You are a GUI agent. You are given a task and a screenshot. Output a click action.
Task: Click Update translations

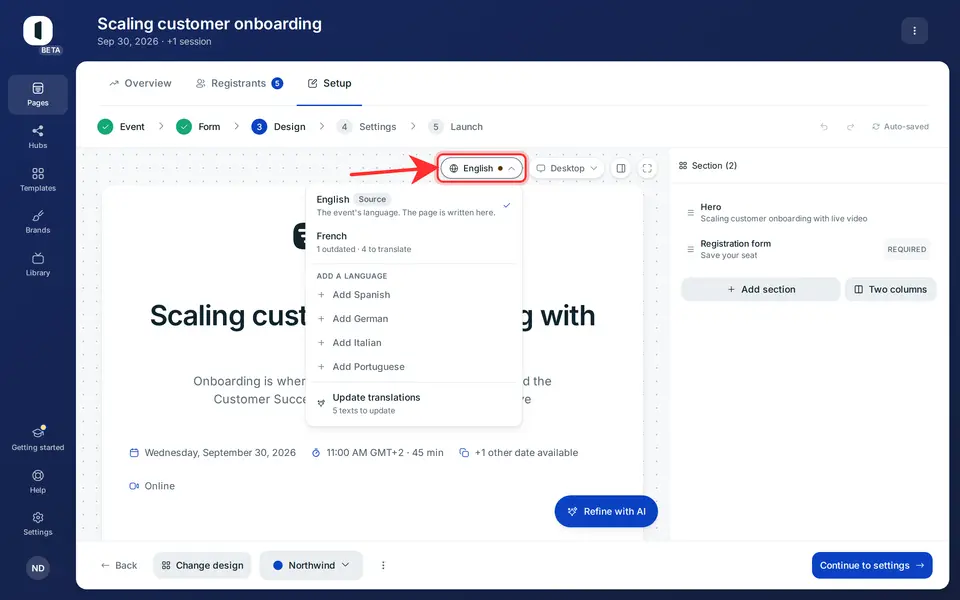click(x=414, y=403)
